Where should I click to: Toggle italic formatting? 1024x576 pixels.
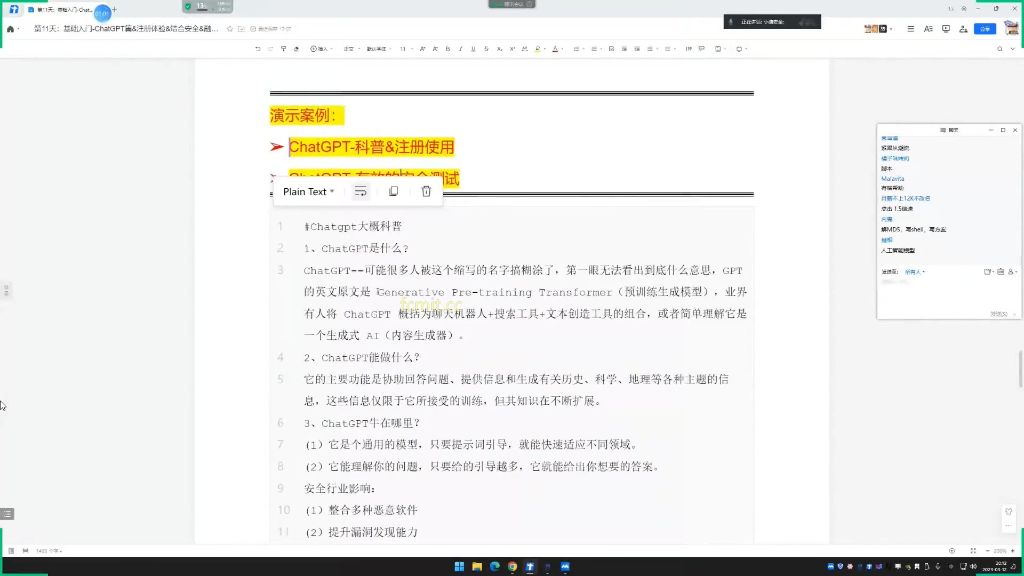(460, 49)
